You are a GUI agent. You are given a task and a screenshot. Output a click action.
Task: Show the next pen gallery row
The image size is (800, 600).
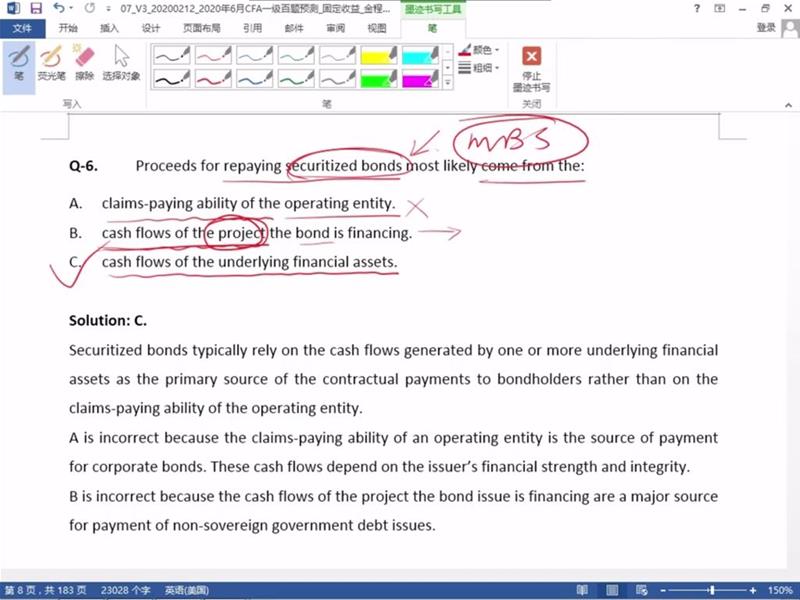pos(447,67)
